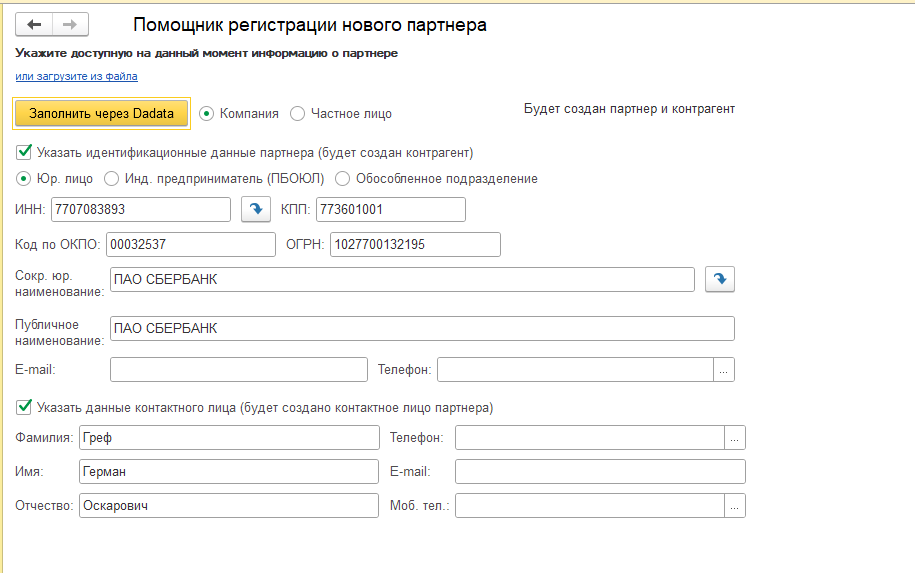Click the heading Помощник регистрации нового партнера

tap(310, 25)
